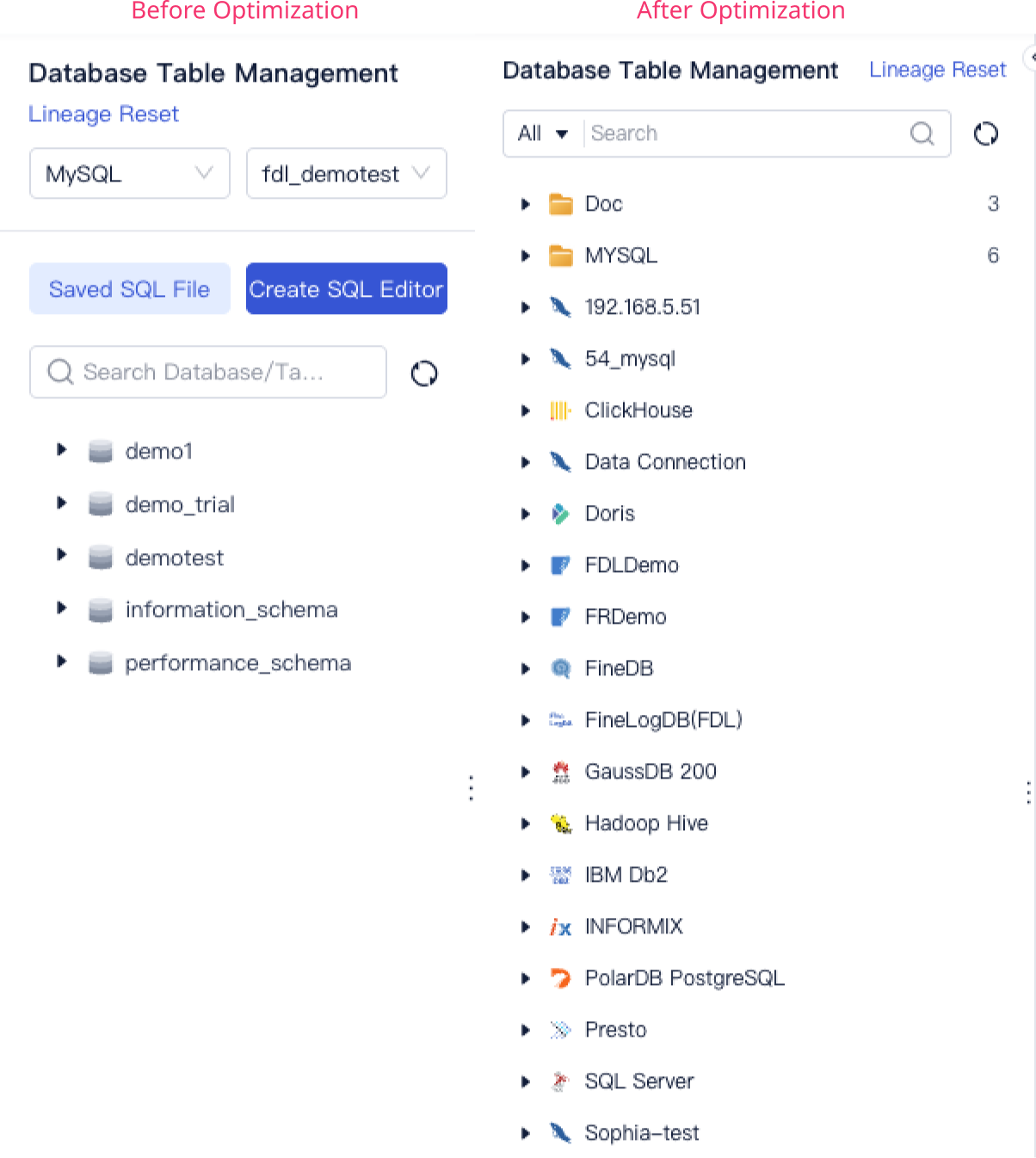Expand the FineDB connection arrow

point(526,668)
